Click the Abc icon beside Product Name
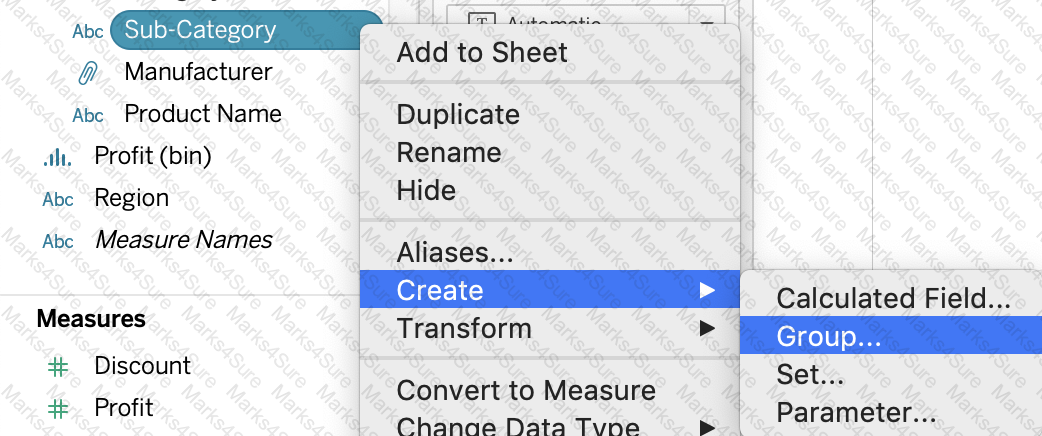 coord(88,115)
